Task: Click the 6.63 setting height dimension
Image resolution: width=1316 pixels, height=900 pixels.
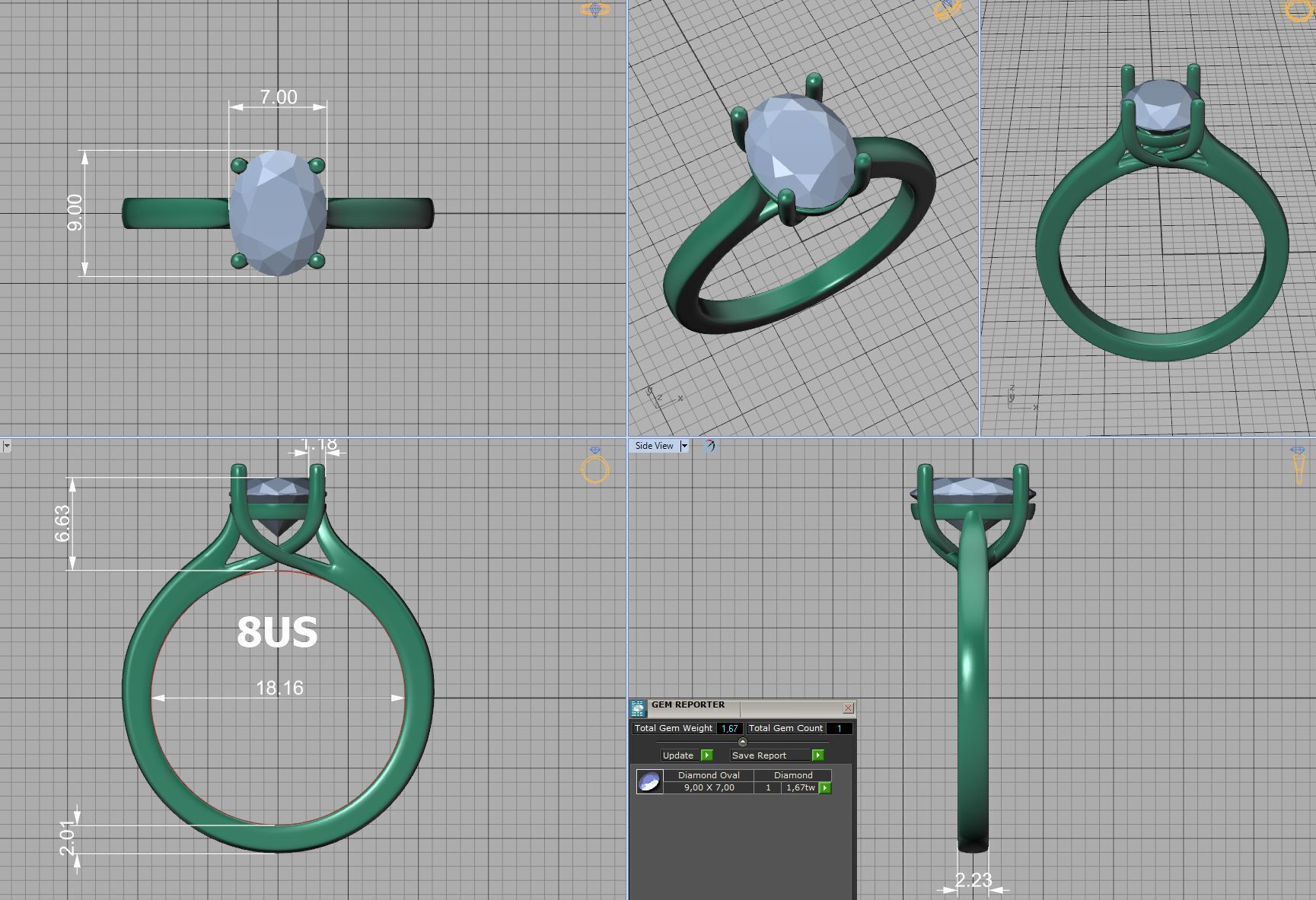Action: coord(62,523)
